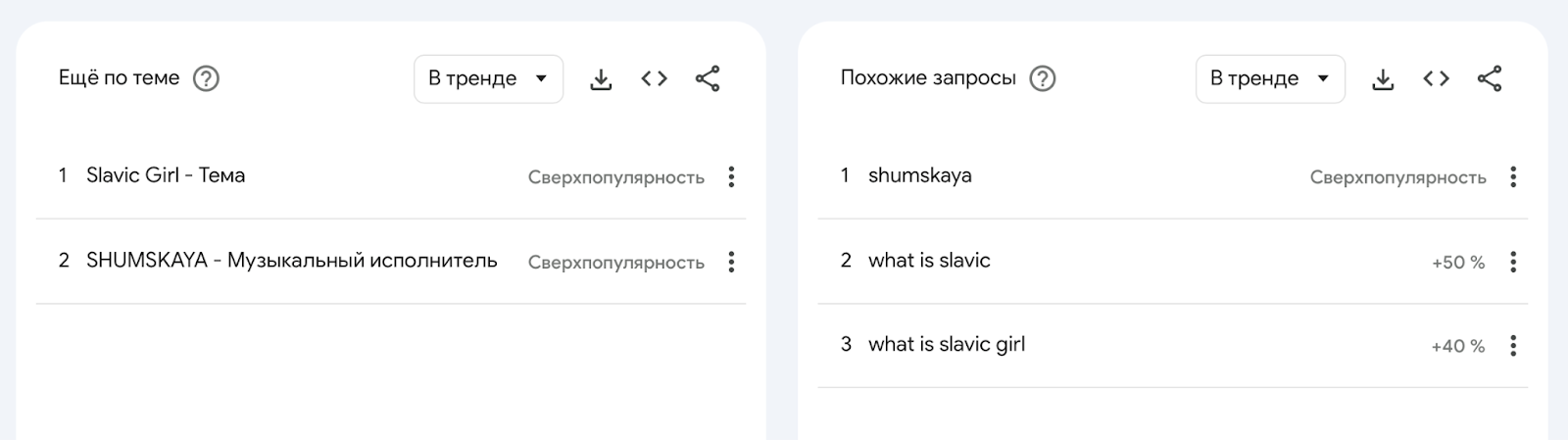
Task: Open the 'В тренде' dropdown in 'Ещё по теме'
Action: (x=488, y=78)
